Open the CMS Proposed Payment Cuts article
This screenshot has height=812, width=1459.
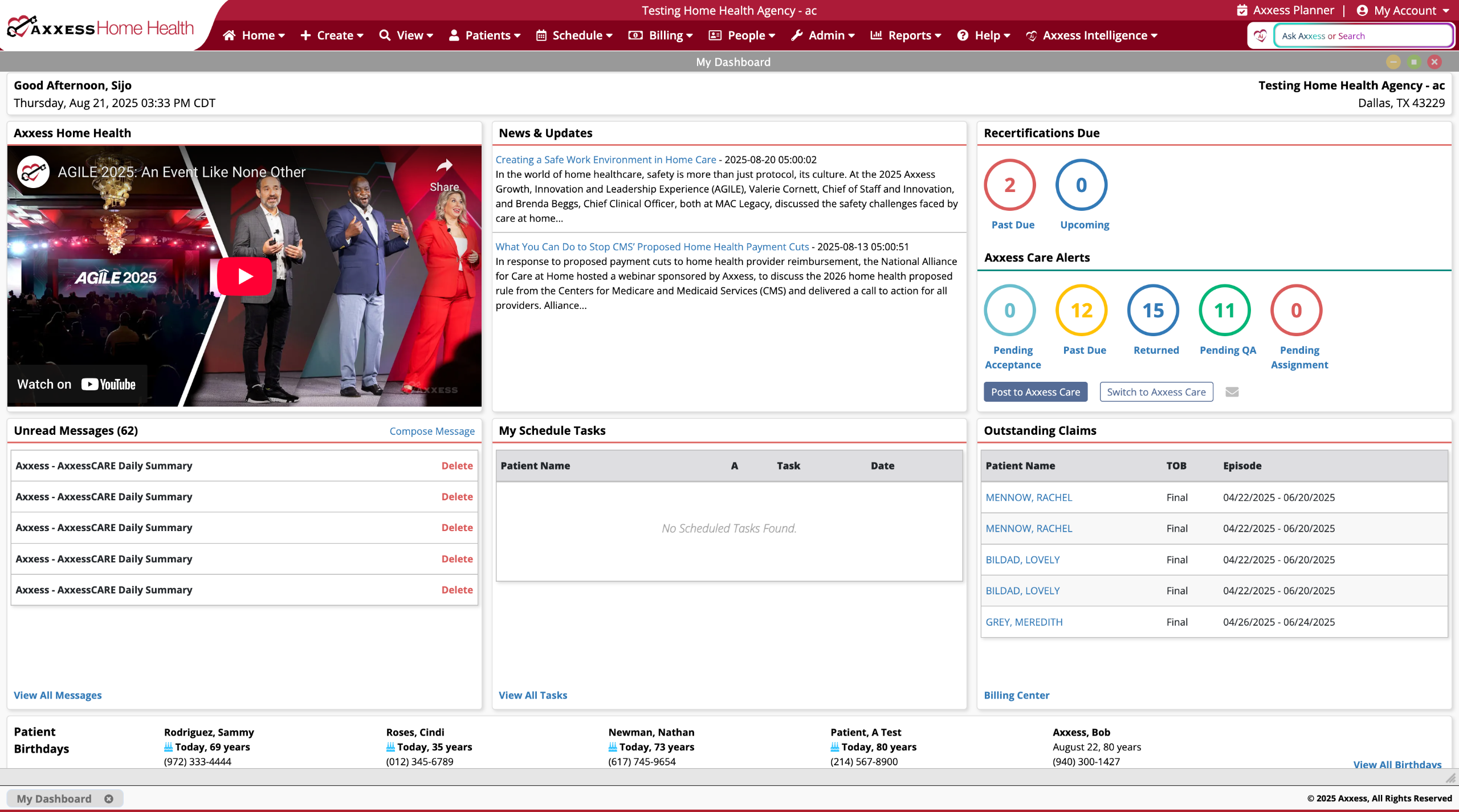coord(652,247)
